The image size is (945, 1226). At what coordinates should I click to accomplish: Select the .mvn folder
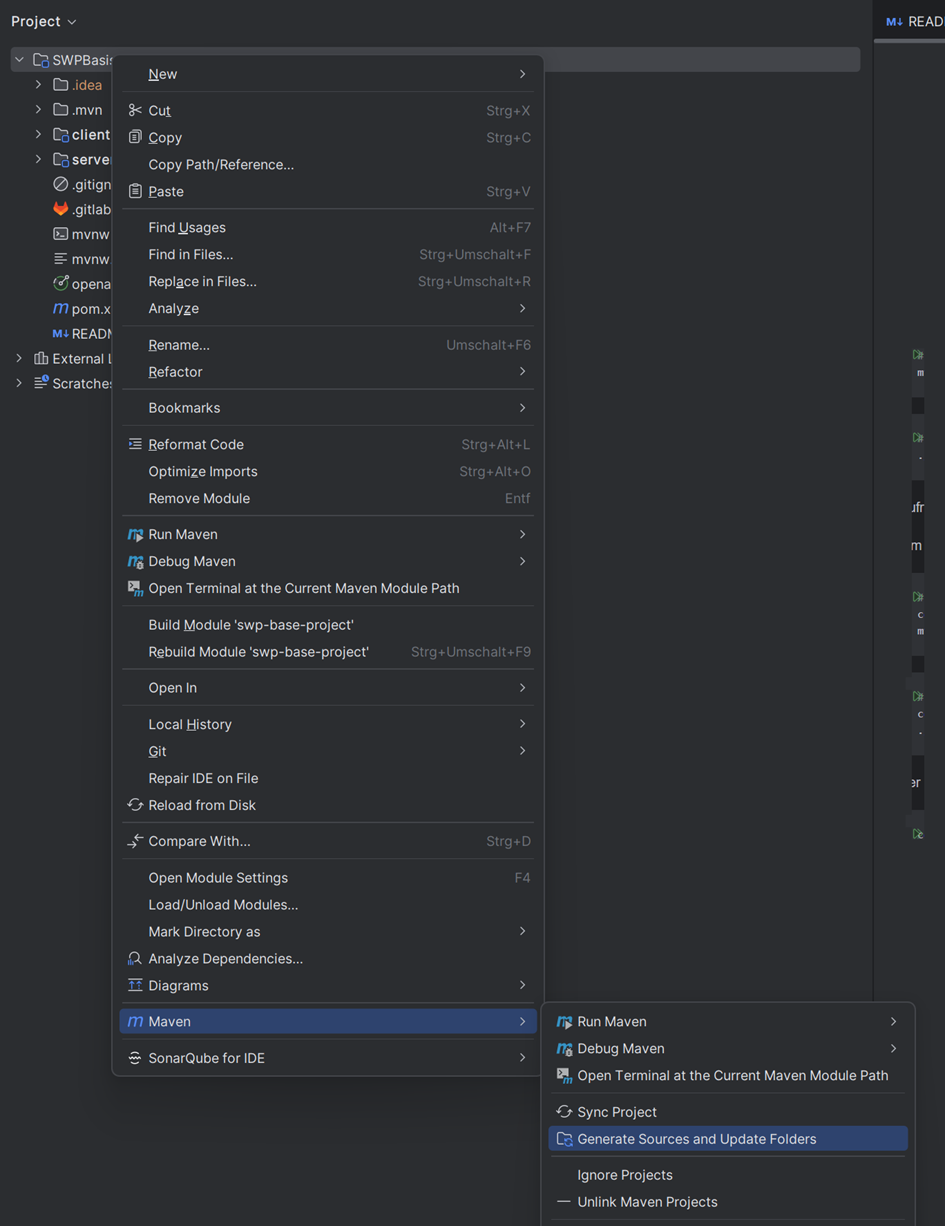click(86, 110)
